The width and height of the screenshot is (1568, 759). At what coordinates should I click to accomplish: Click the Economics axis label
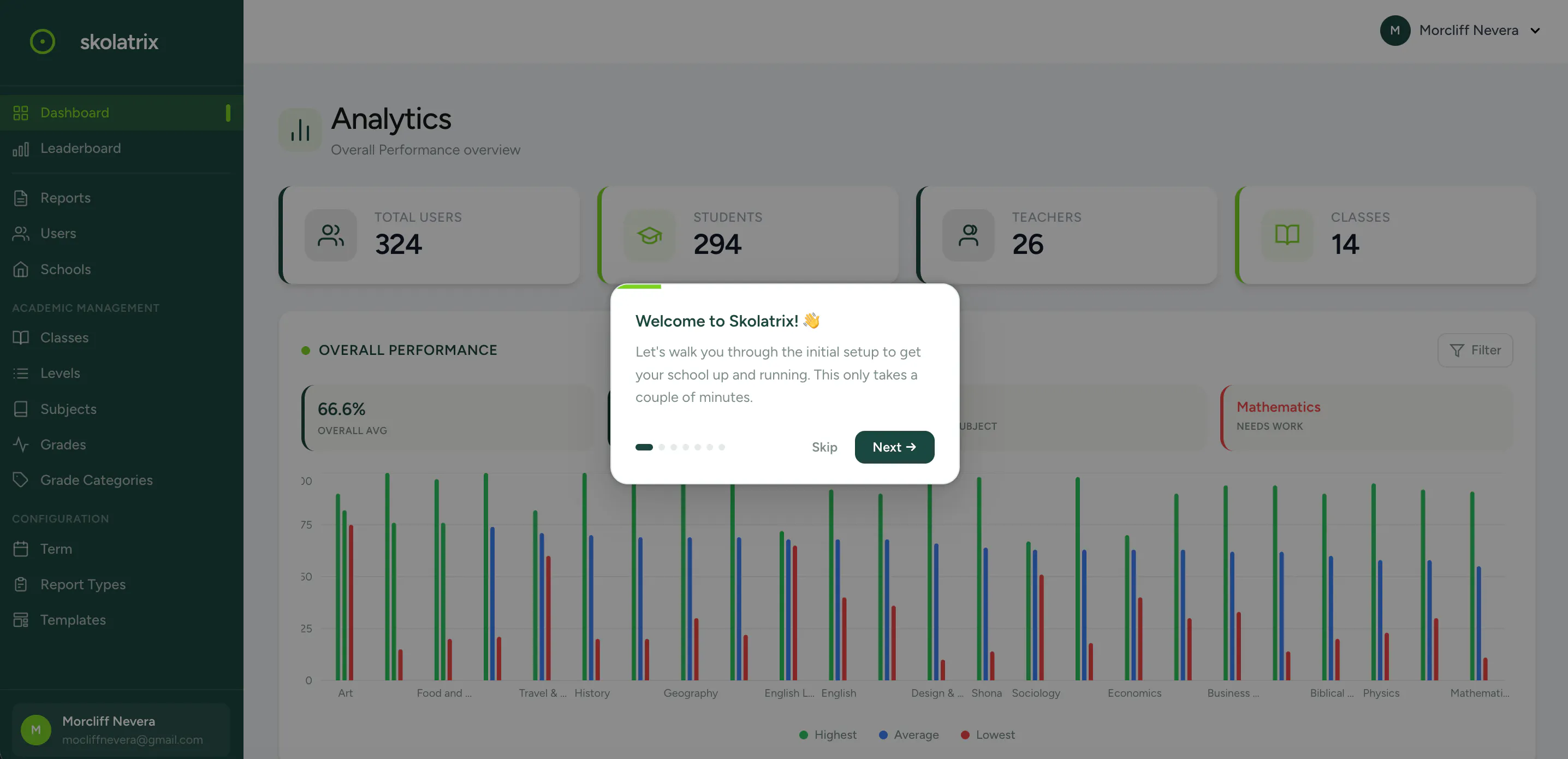click(x=1134, y=693)
